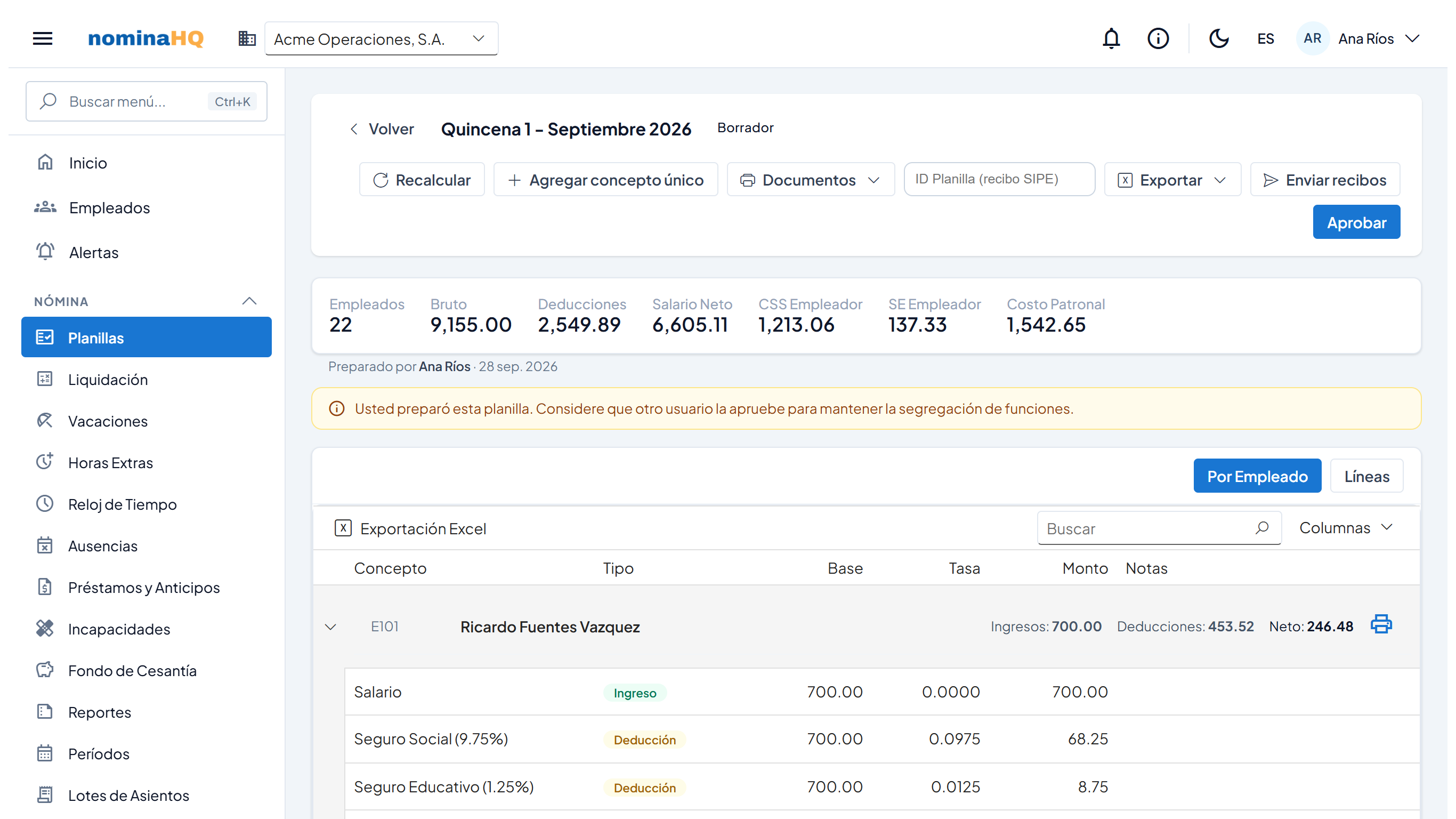1456x819 pixels.
Task: Select Planillas menu item
Action: coord(147,337)
